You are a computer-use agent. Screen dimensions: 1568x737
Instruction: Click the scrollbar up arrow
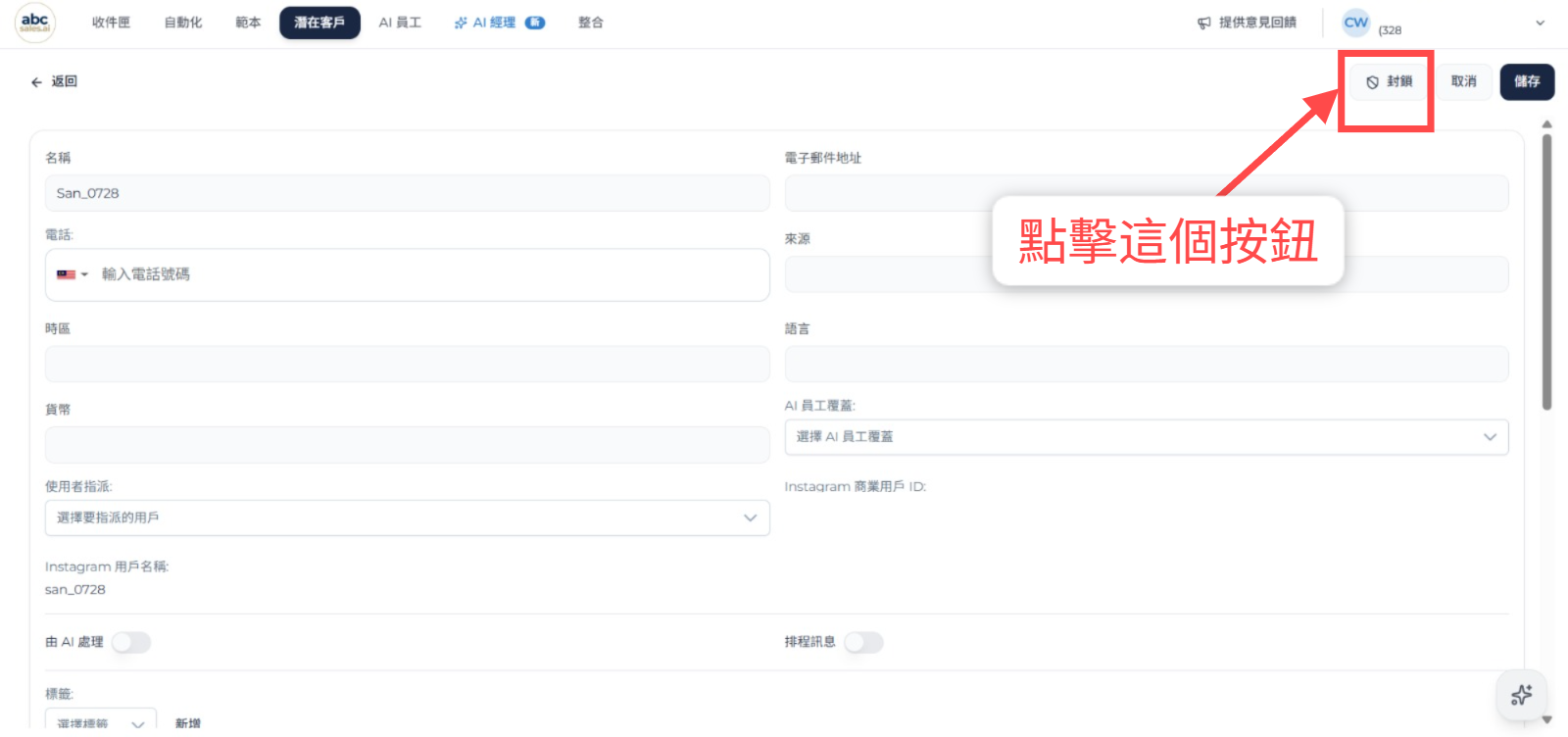pos(1546,124)
